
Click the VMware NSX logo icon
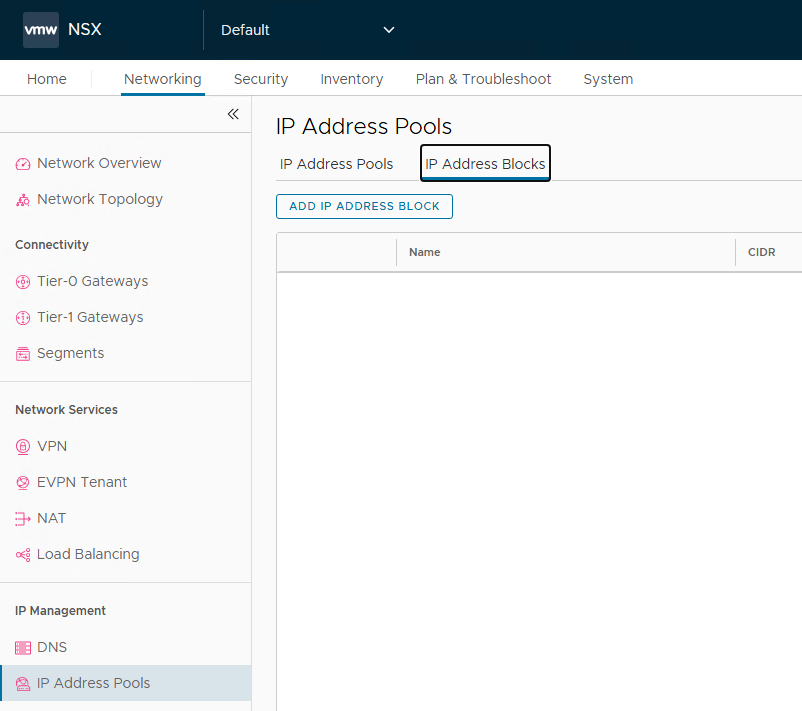(x=41, y=30)
